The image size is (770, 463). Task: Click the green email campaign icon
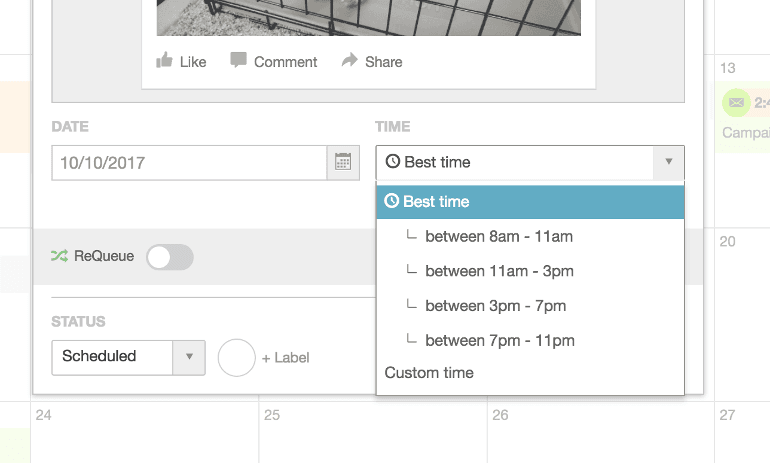coord(736,102)
